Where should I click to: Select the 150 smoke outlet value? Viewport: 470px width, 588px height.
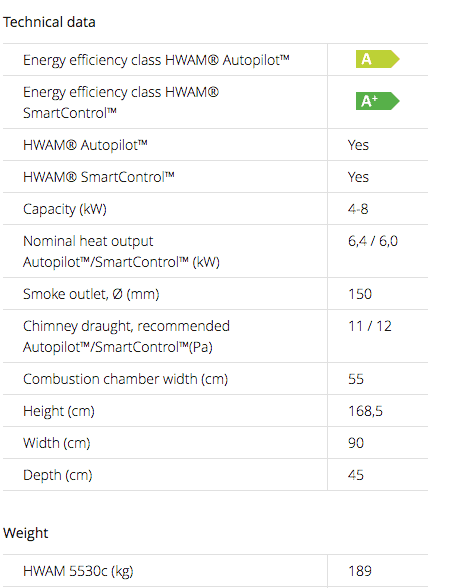(360, 294)
